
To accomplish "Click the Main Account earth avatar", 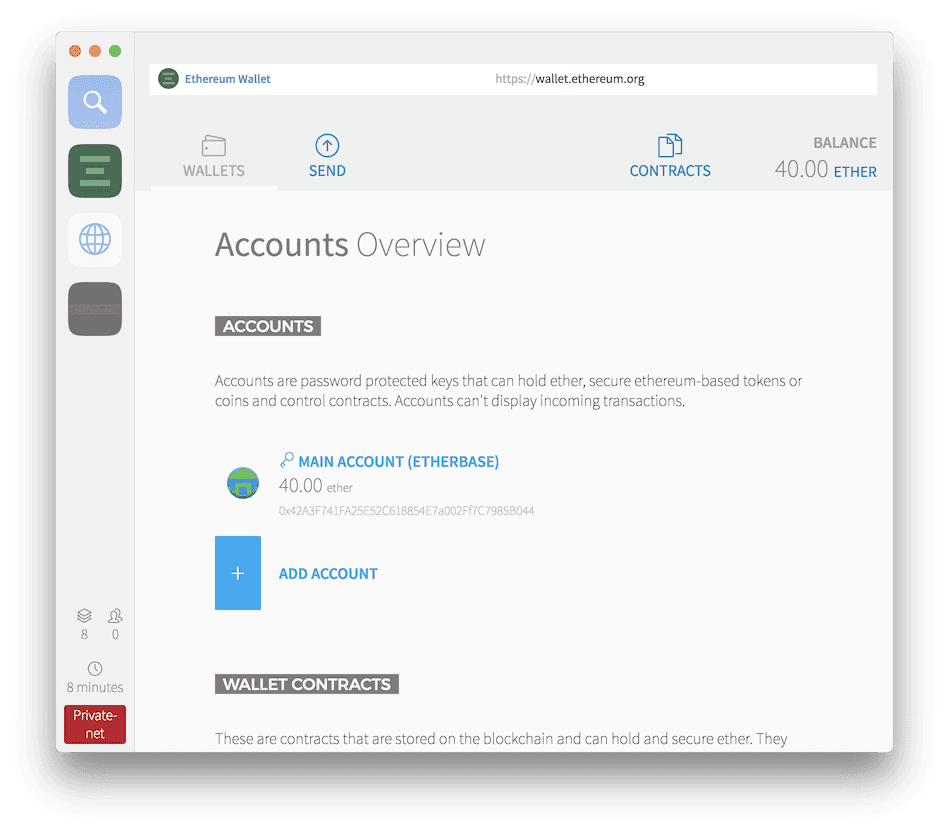I will point(242,483).
